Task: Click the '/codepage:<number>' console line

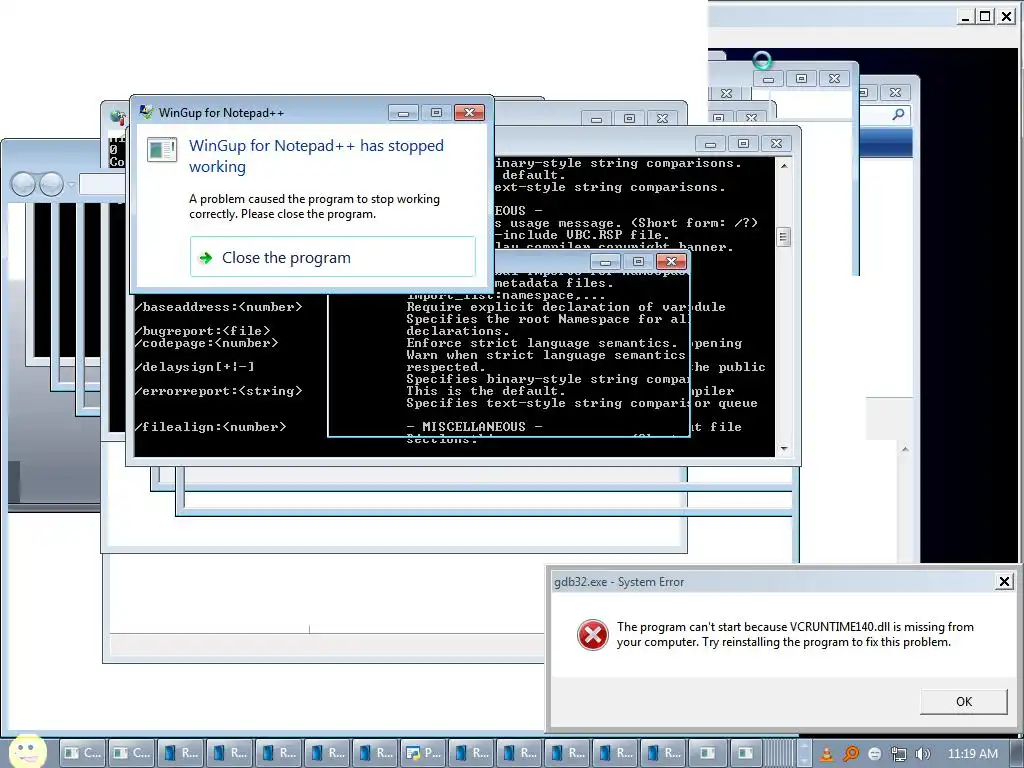Action: tap(206, 343)
